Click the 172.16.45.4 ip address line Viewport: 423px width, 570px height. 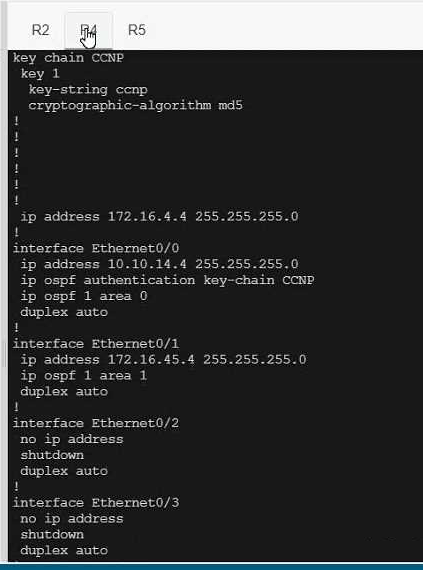click(164, 360)
